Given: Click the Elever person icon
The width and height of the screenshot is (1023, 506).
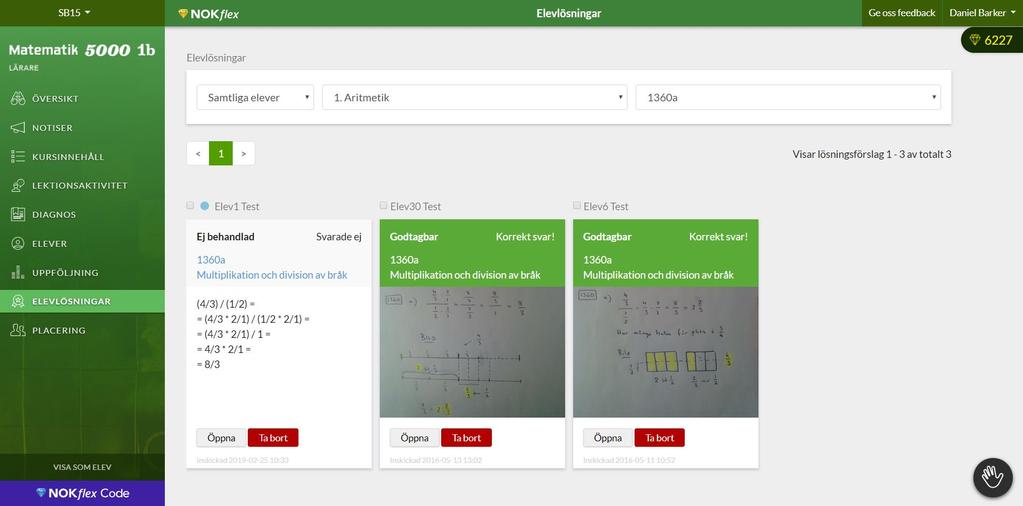Looking at the screenshot, I should click(18, 243).
